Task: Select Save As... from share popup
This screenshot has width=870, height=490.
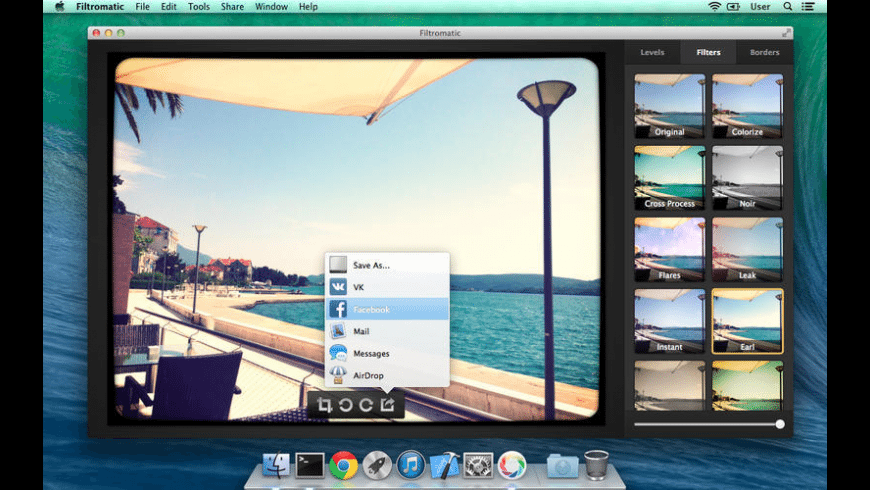Action: (x=386, y=265)
